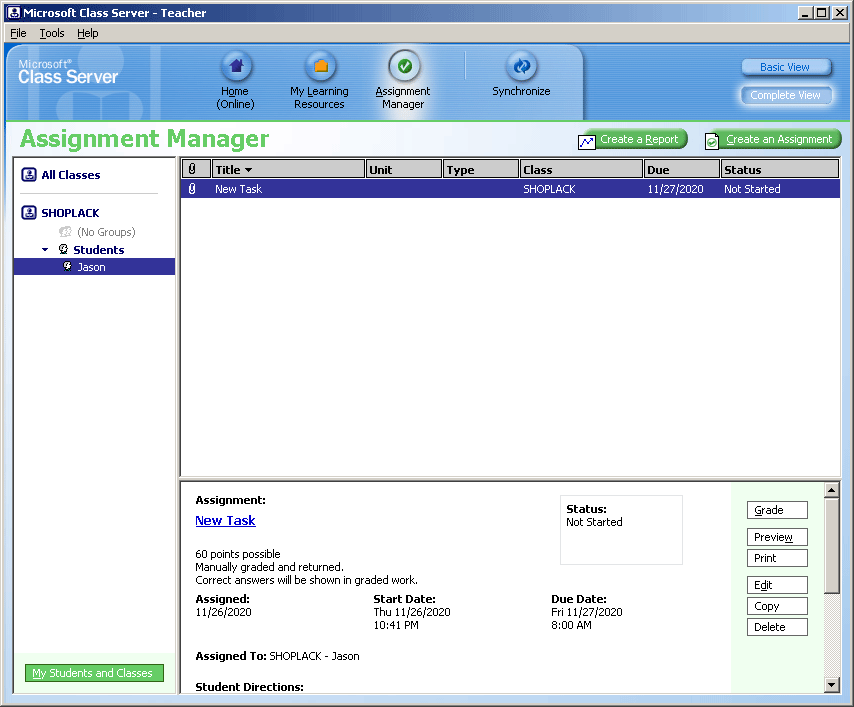Preview the selected assignment
Screen dimensions: 854x707
[x=777, y=537]
